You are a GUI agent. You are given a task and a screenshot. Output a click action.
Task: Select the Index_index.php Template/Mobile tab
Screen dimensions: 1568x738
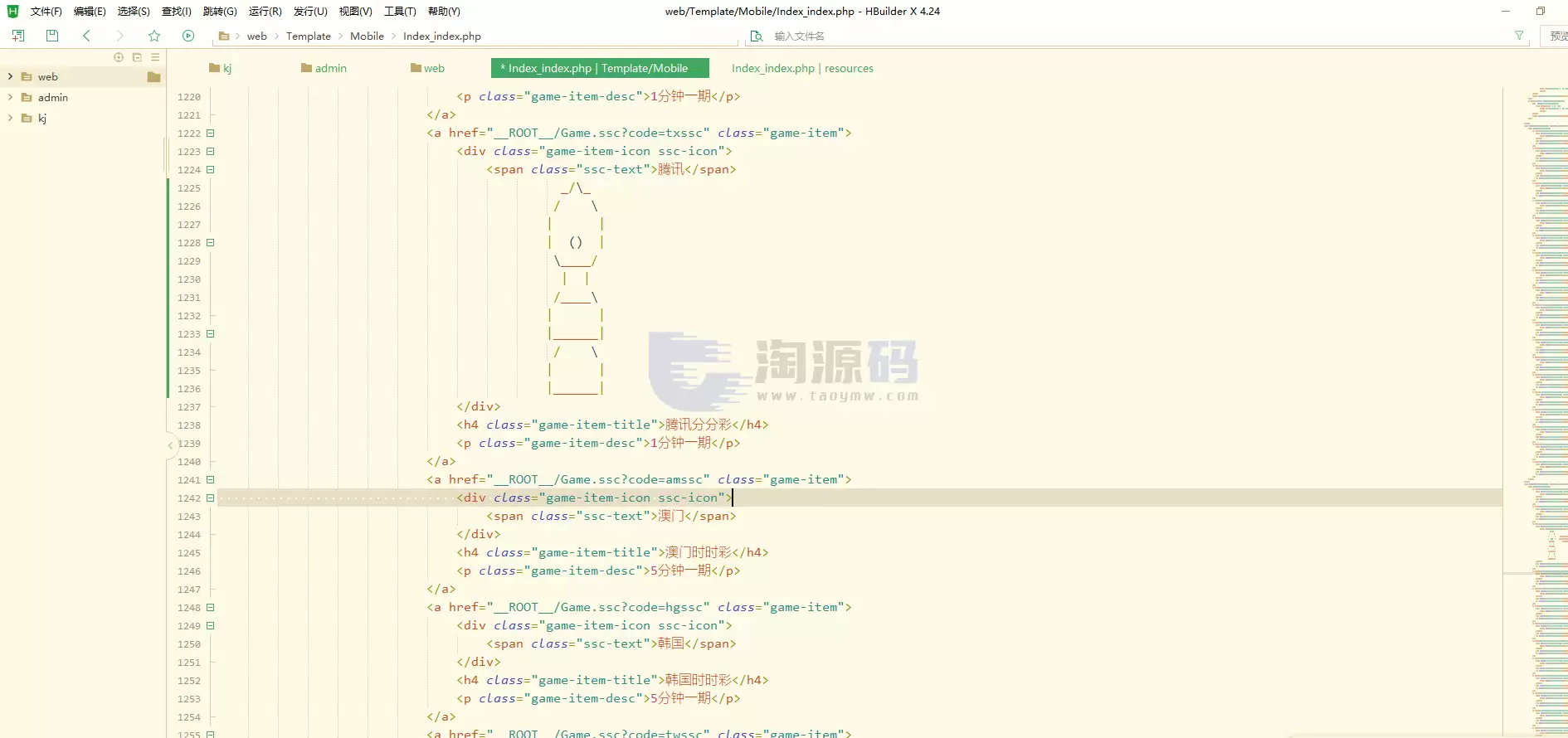pyautogui.click(x=600, y=68)
